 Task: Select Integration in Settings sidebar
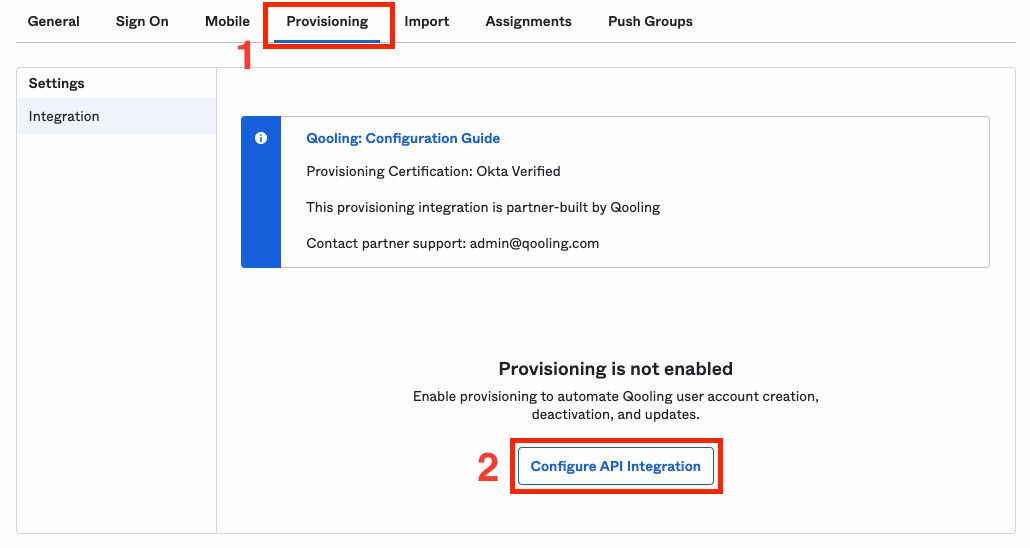tap(116, 116)
